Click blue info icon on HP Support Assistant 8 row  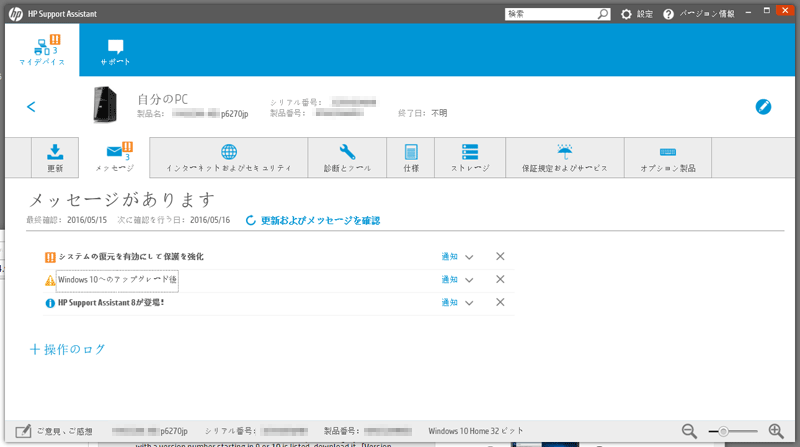[50, 303]
